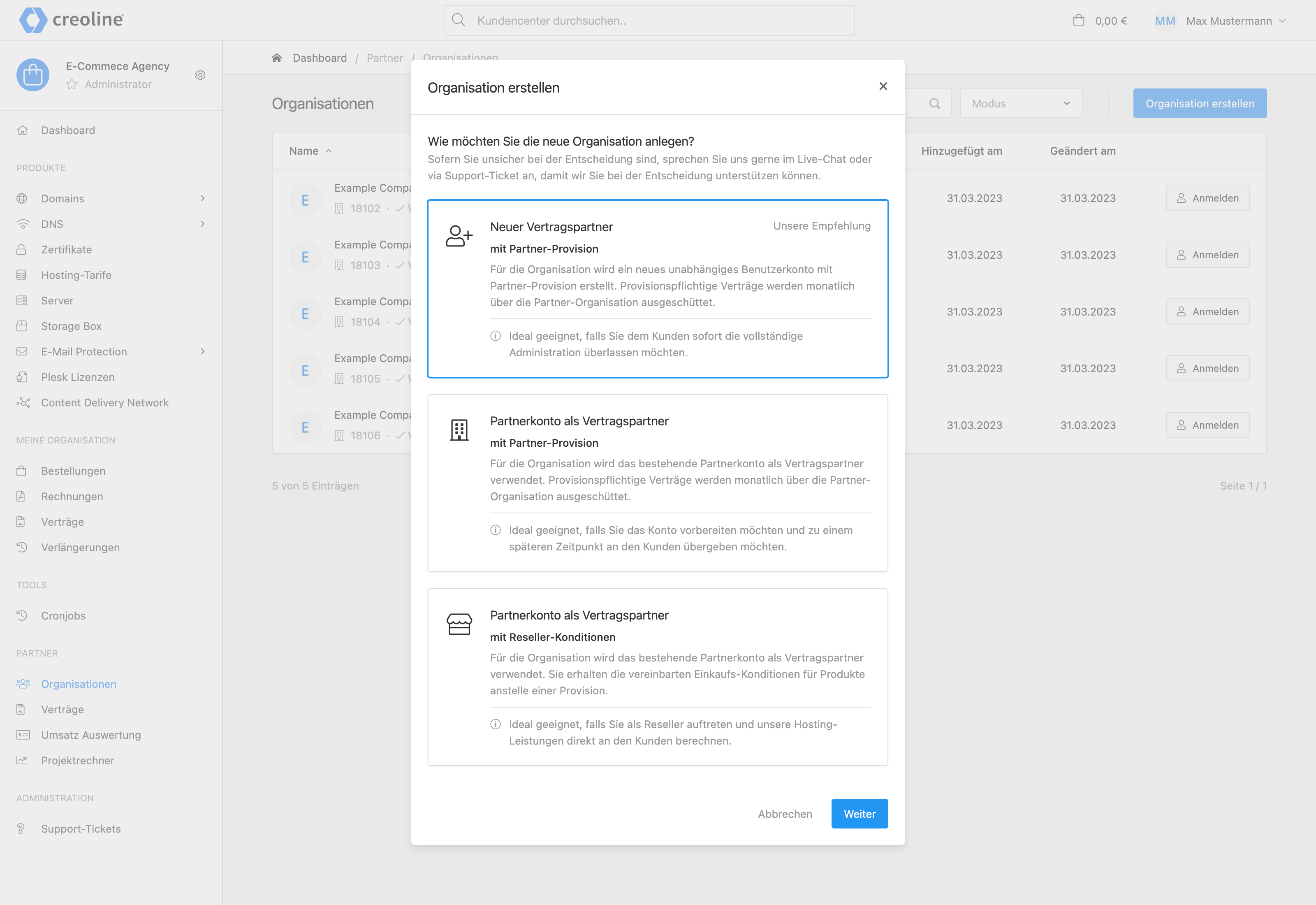The height and width of the screenshot is (905, 1316).
Task: Open the shopping cart icon
Action: (1079, 21)
